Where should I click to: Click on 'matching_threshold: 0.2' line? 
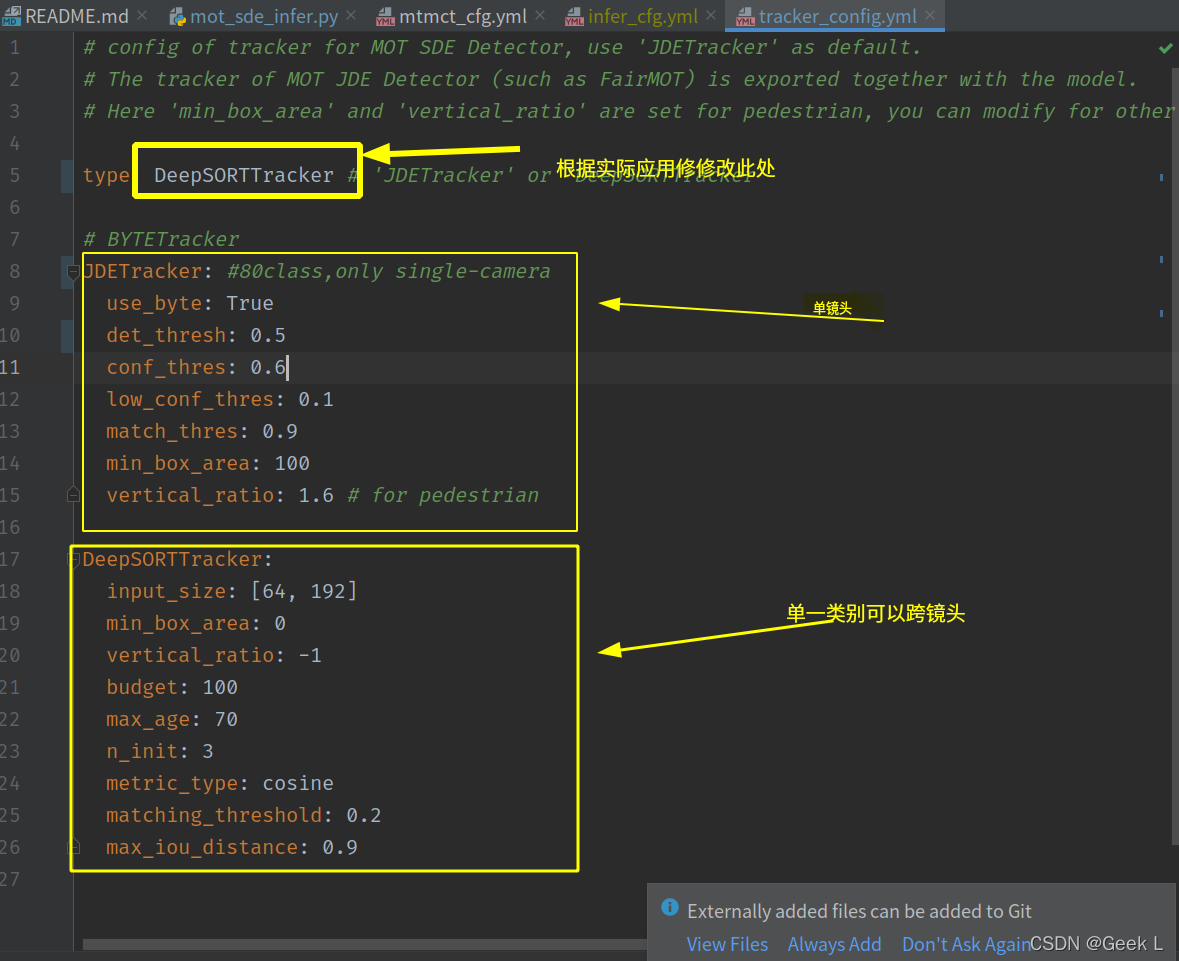244,816
